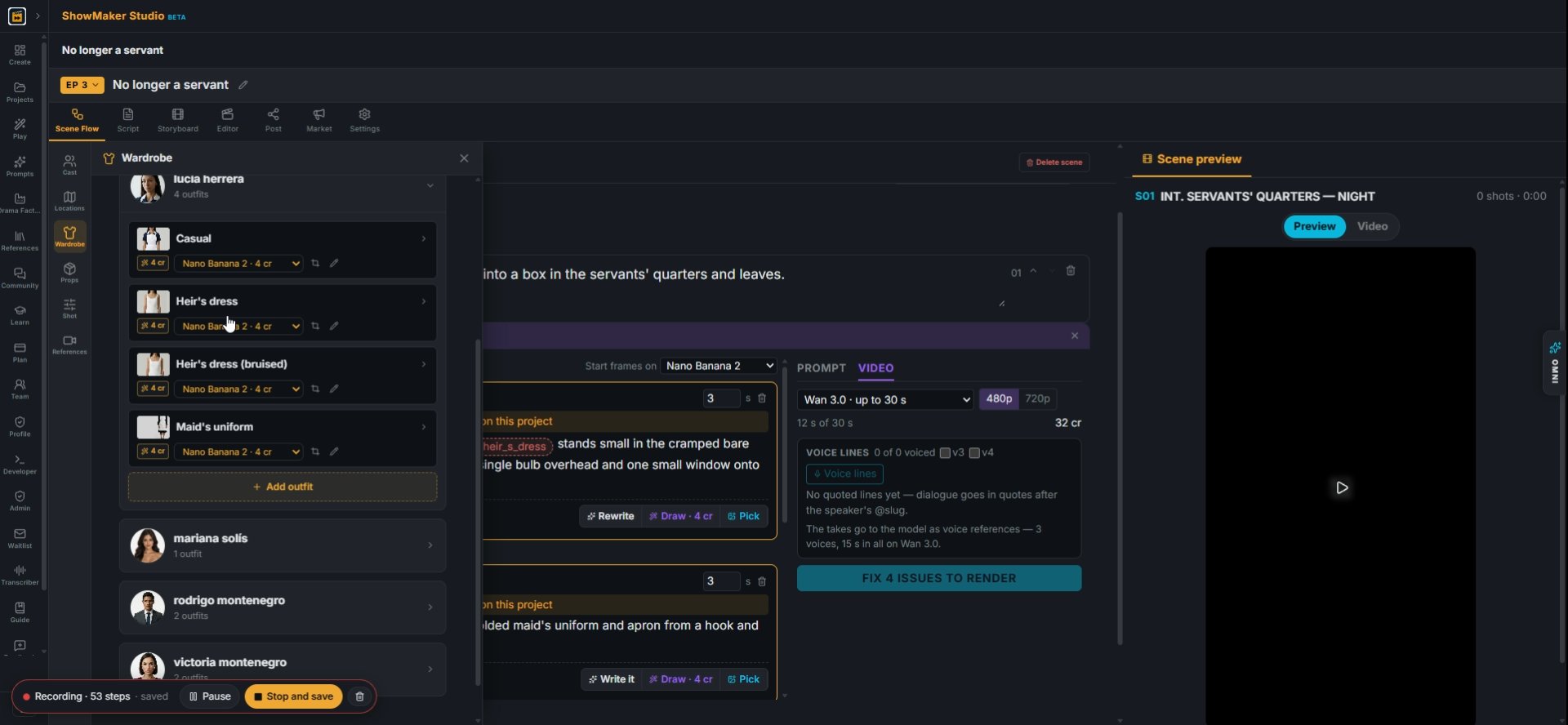Screen dimensions: 1568x725
Task: Collapse lucia herrera outfit list
Action: click(430, 186)
